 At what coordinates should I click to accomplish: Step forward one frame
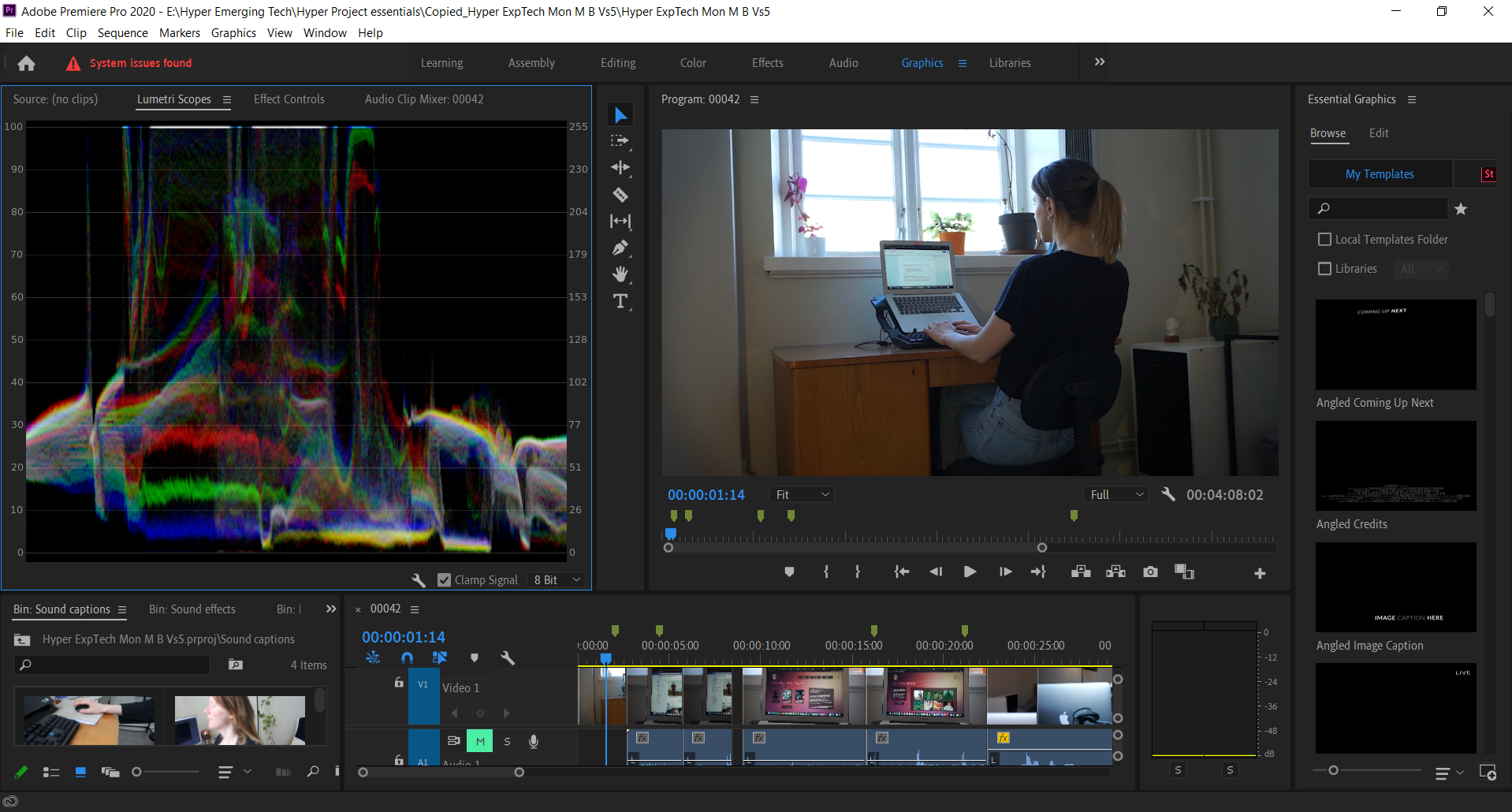[x=1005, y=572]
